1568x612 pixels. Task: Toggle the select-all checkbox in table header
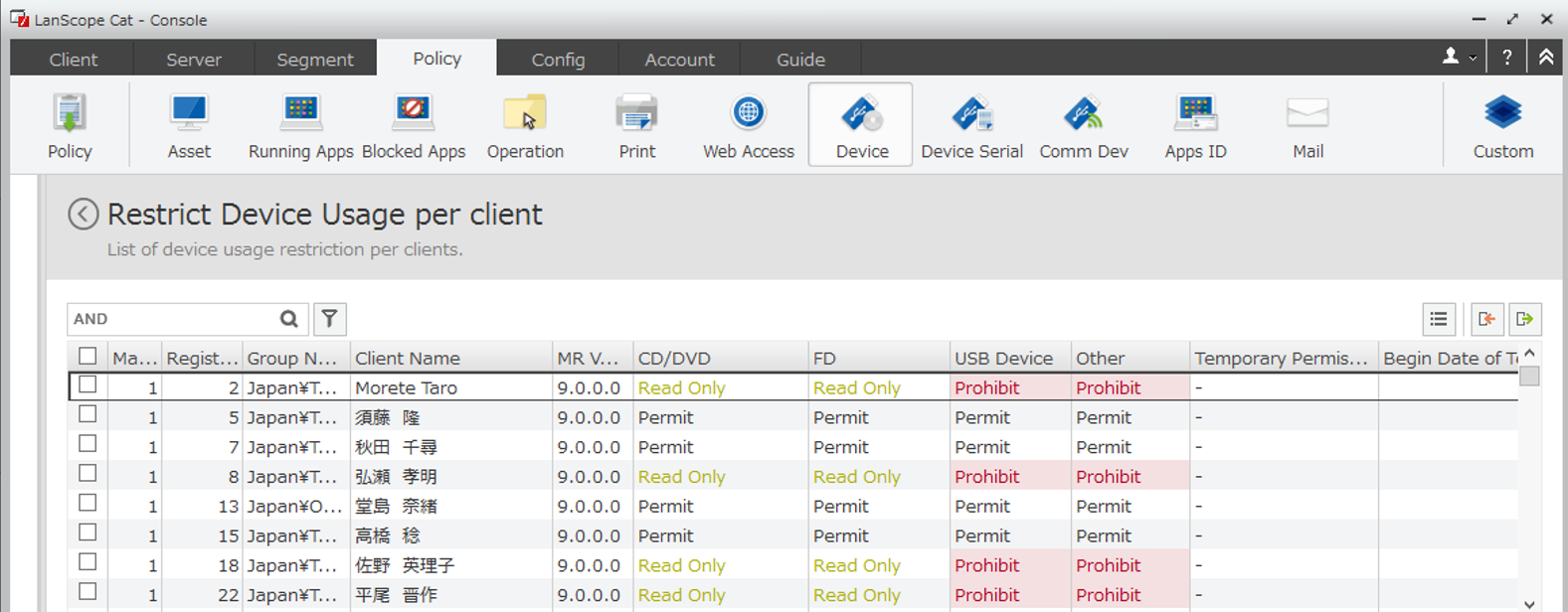click(87, 357)
